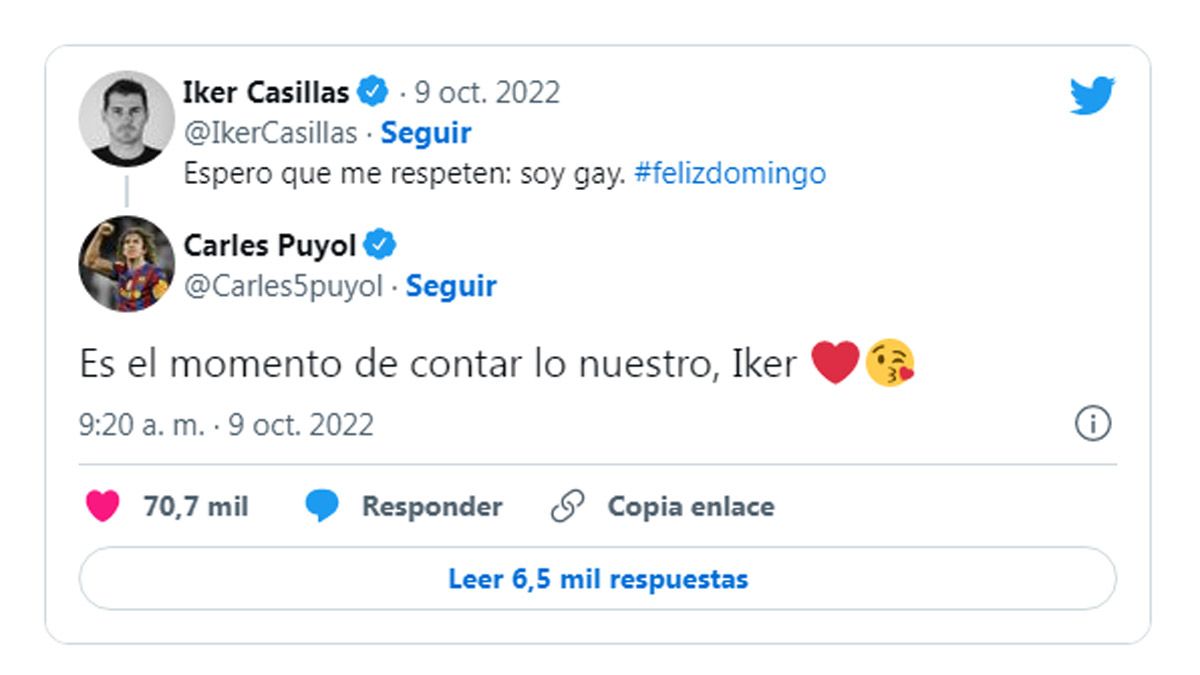This screenshot has width=1200, height=675.
Task: Like the tweet with the heart icon
Action: click(x=103, y=507)
